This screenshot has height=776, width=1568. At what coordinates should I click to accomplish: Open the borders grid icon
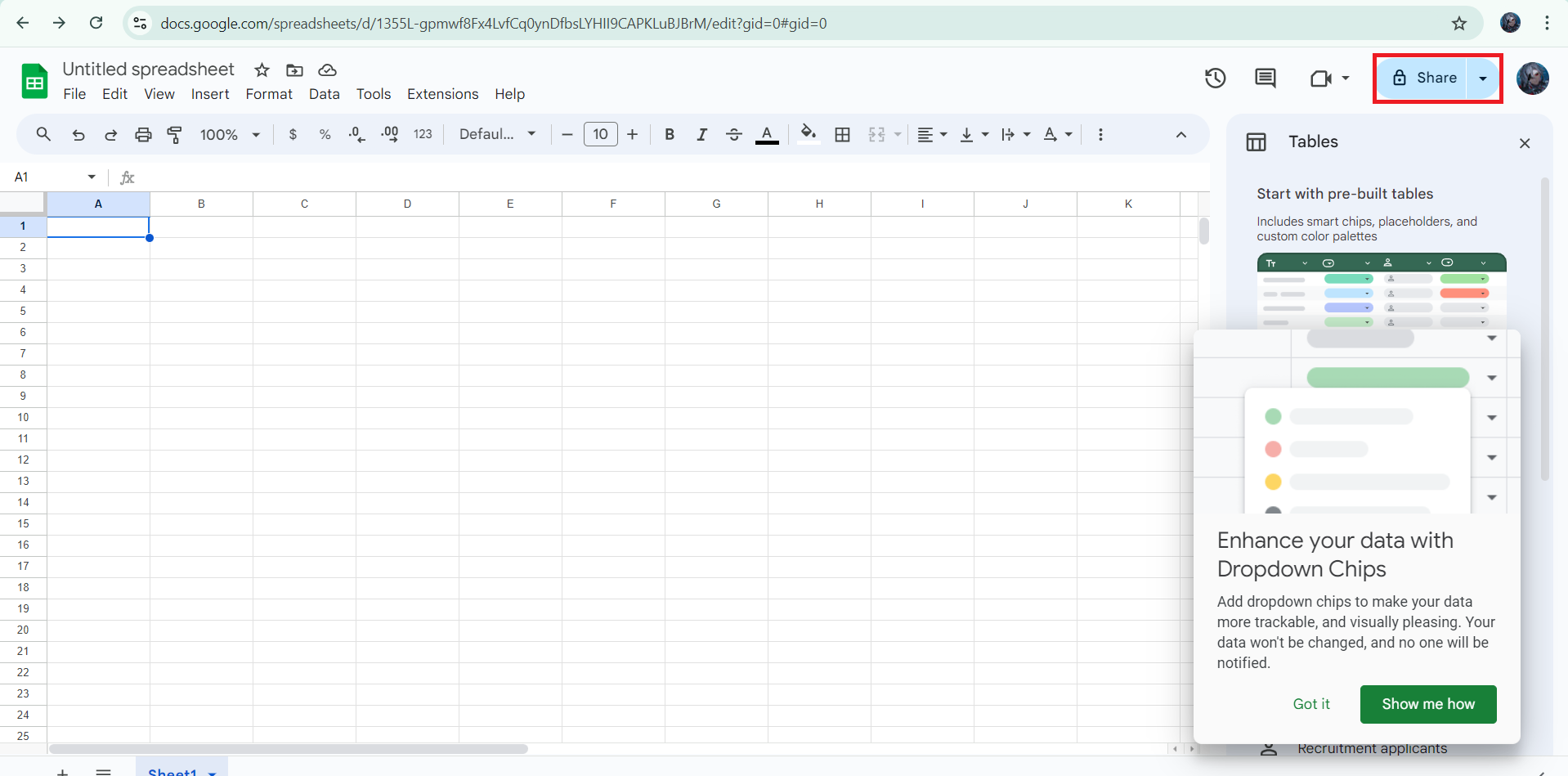point(842,135)
